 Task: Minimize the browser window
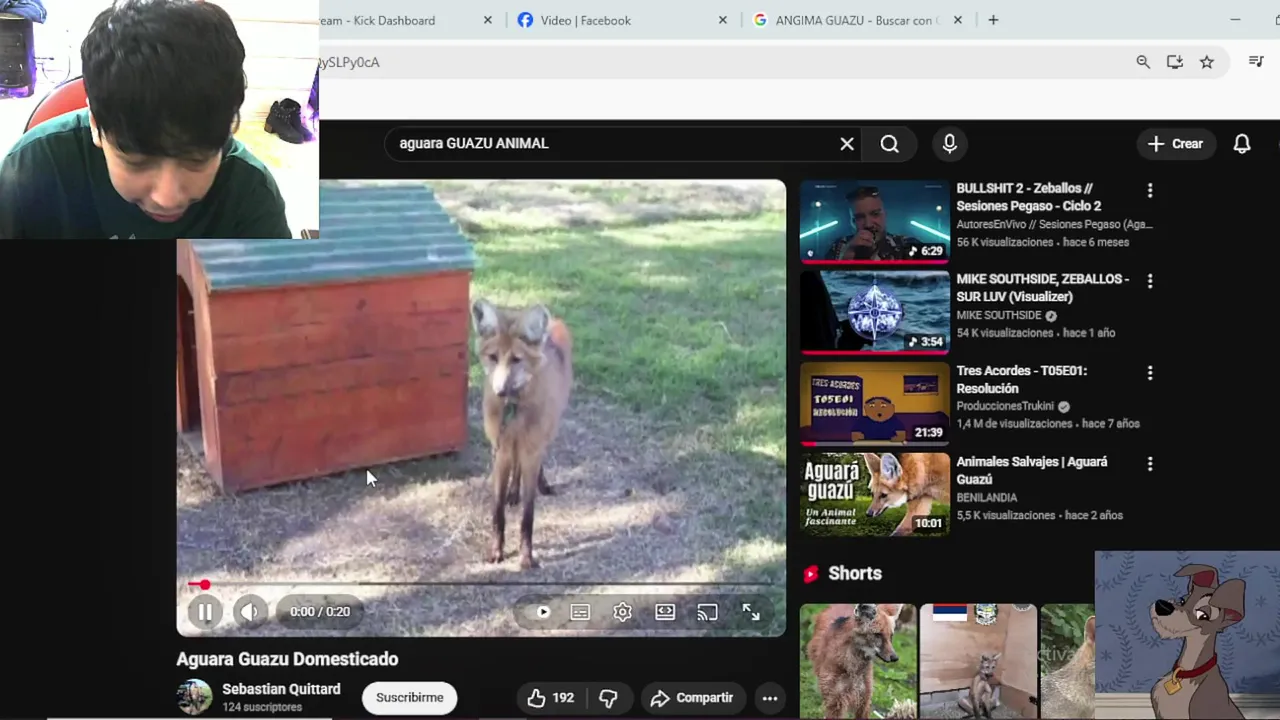click(1235, 20)
